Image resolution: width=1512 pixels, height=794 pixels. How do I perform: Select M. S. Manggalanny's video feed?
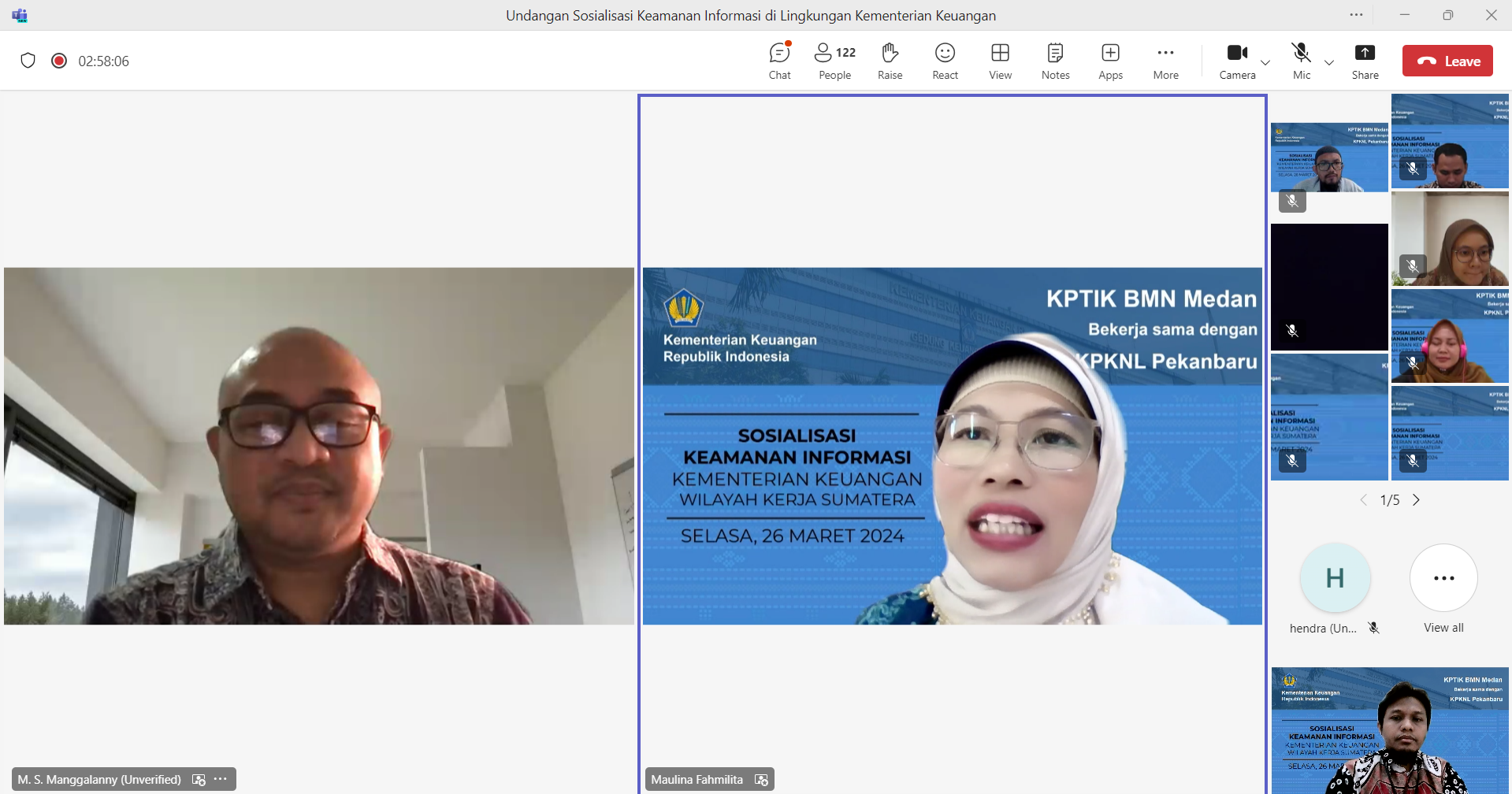pos(319,446)
